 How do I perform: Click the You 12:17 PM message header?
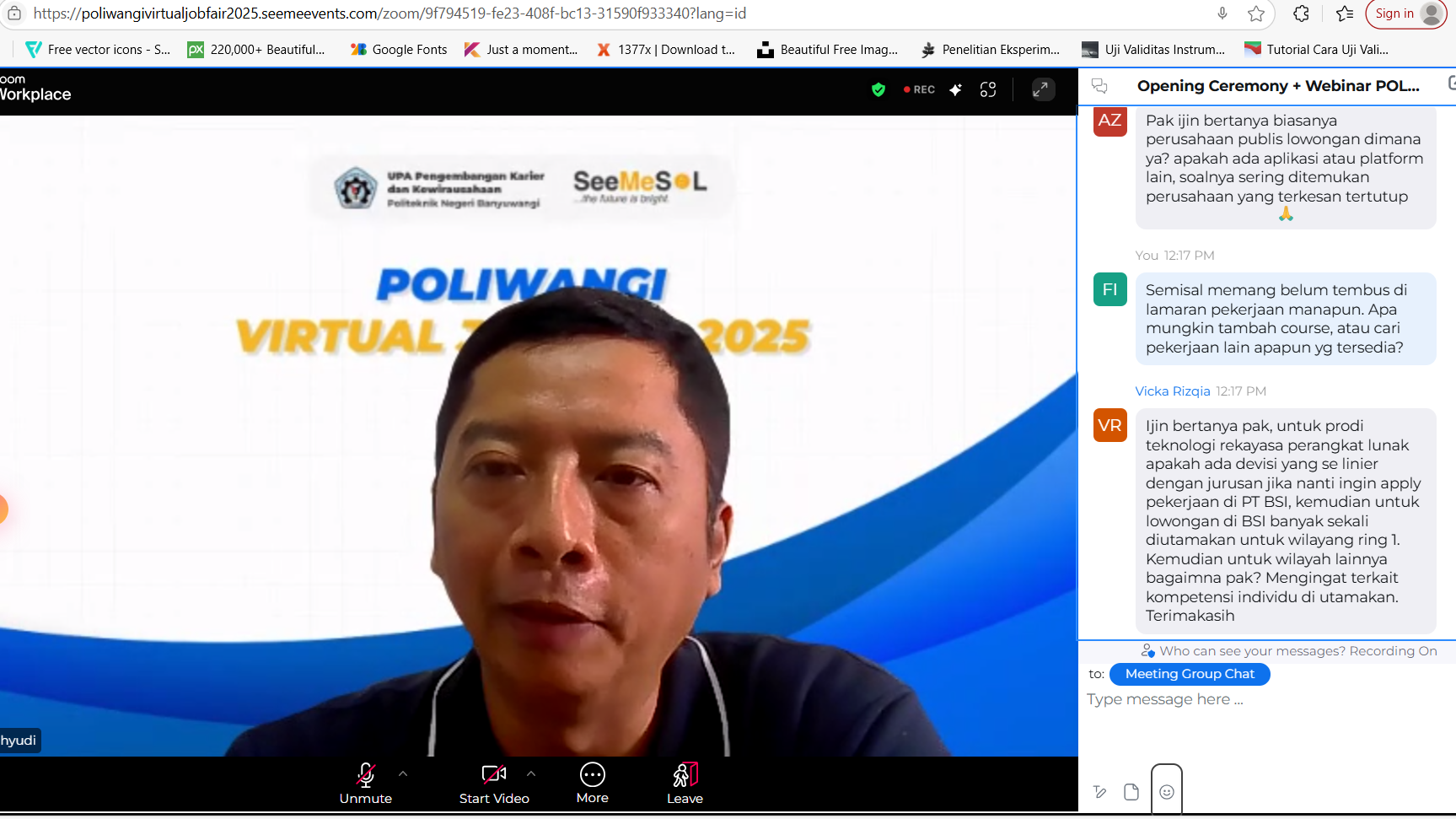pyautogui.click(x=1174, y=256)
